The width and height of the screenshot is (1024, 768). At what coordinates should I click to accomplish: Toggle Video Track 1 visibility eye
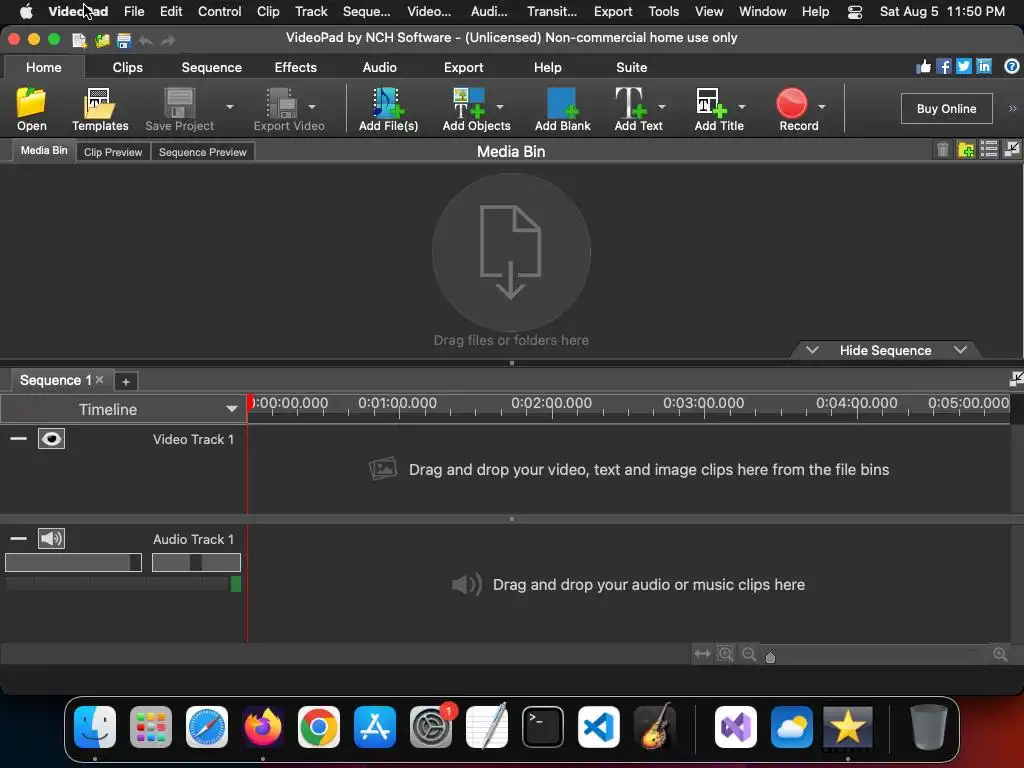point(51,439)
